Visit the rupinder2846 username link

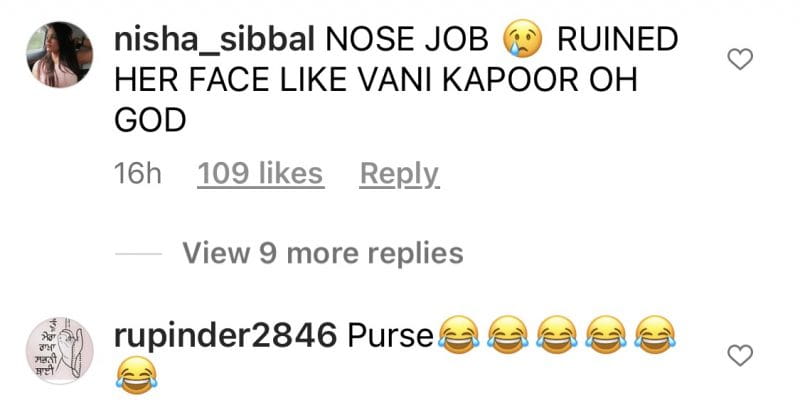click(226, 336)
